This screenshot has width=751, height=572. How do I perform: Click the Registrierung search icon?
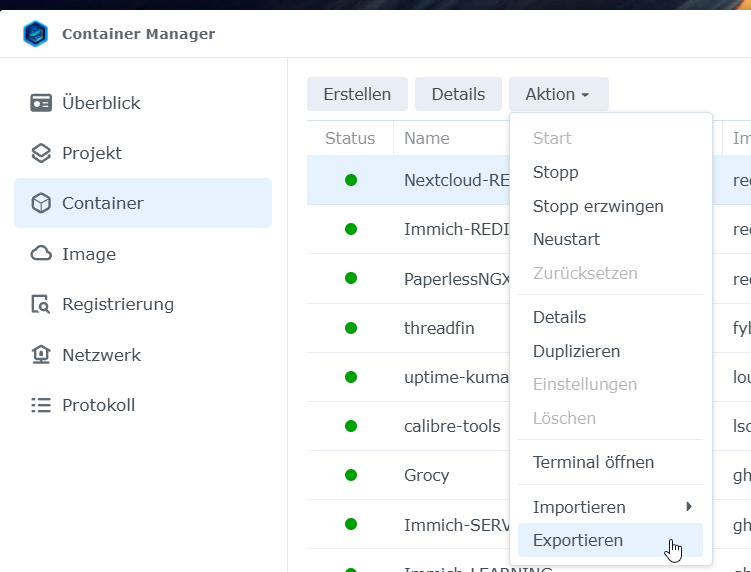pyautogui.click(x=40, y=304)
